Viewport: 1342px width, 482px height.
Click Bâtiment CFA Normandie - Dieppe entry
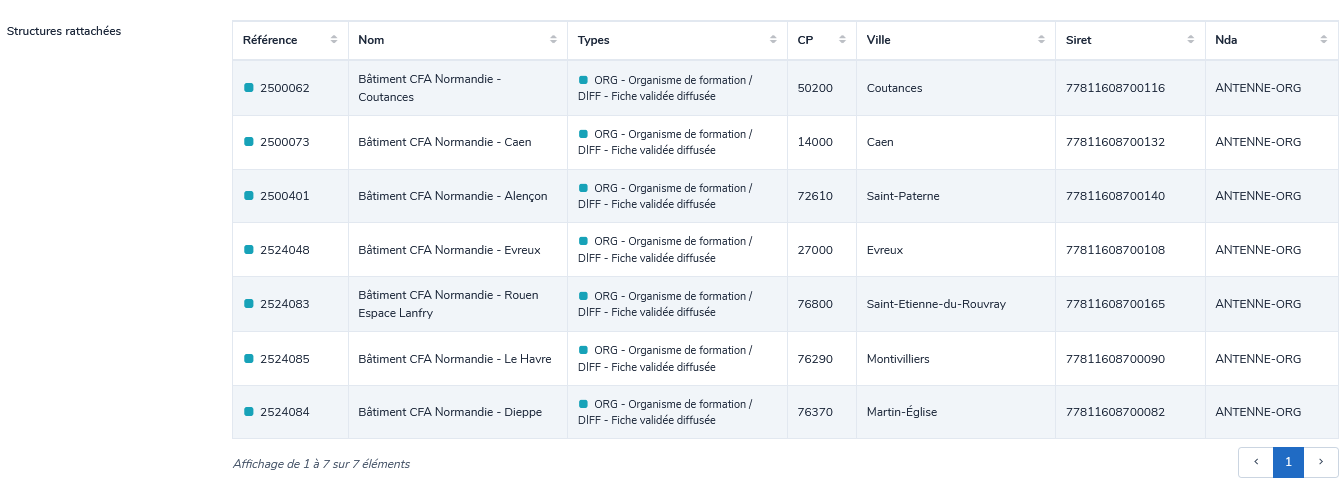[449, 412]
